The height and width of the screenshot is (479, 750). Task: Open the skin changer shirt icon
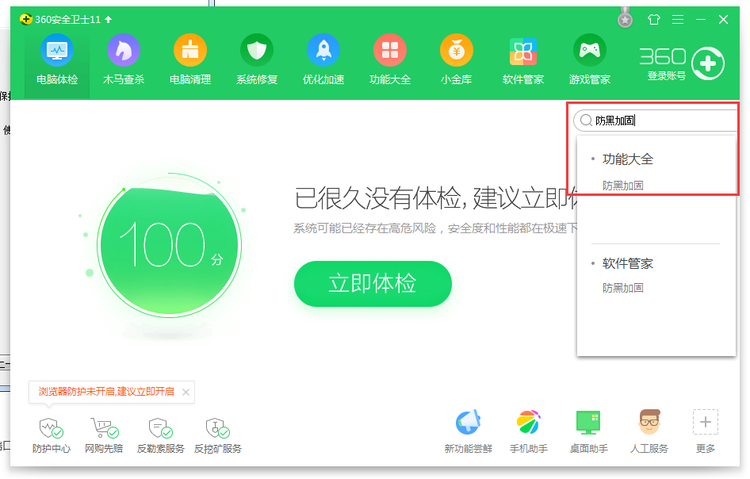tap(654, 20)
